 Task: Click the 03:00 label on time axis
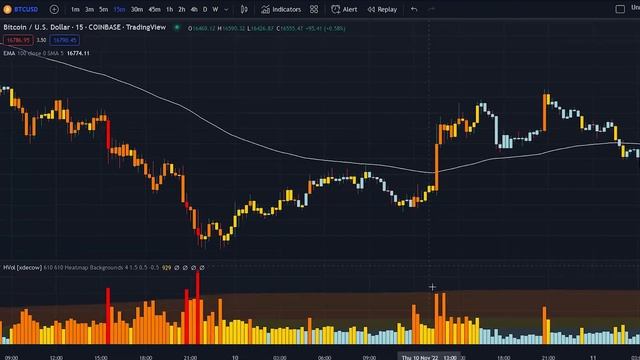(x=280, y=358)
